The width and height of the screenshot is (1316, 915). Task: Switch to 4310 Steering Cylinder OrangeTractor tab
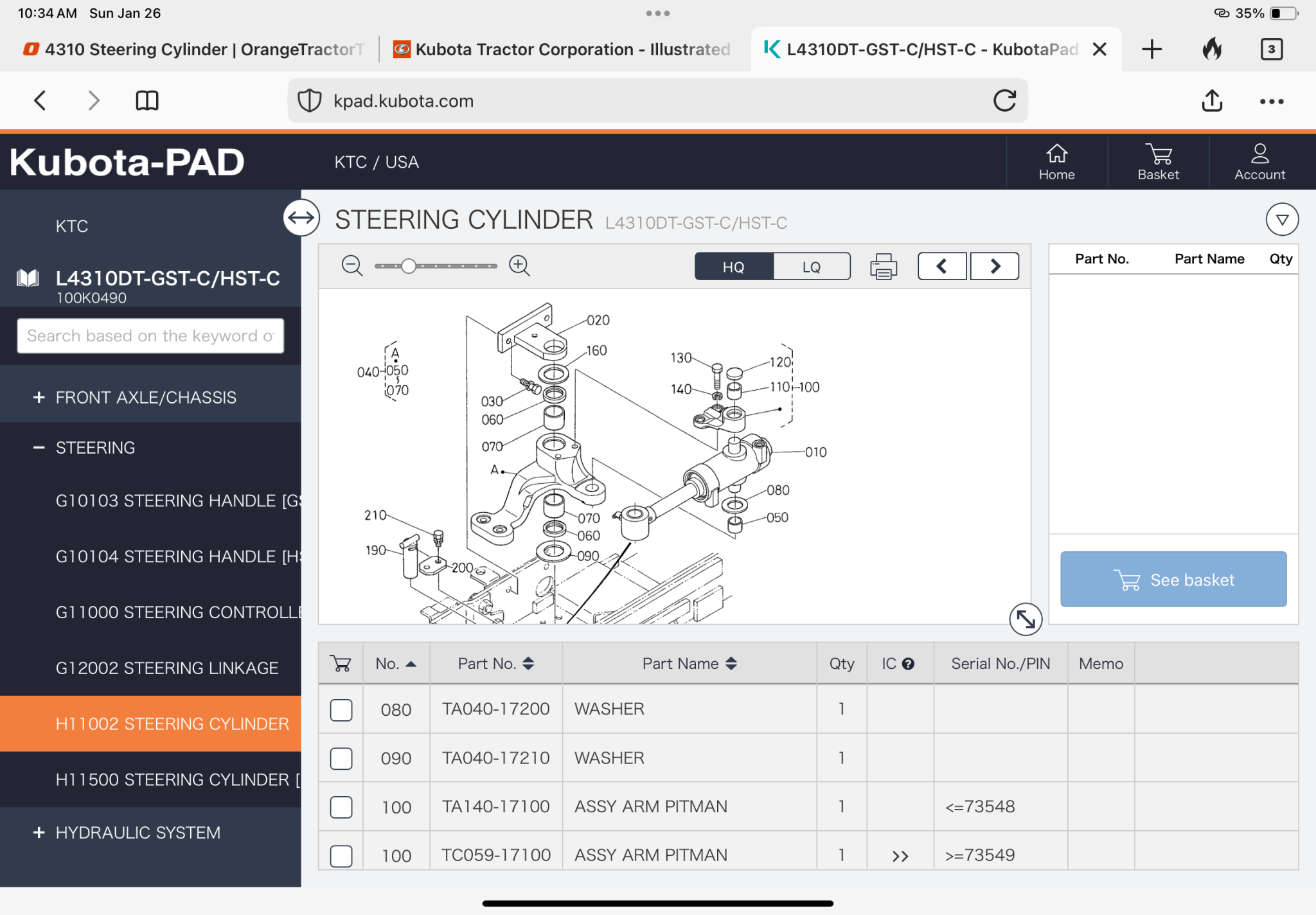pos(193,49)
